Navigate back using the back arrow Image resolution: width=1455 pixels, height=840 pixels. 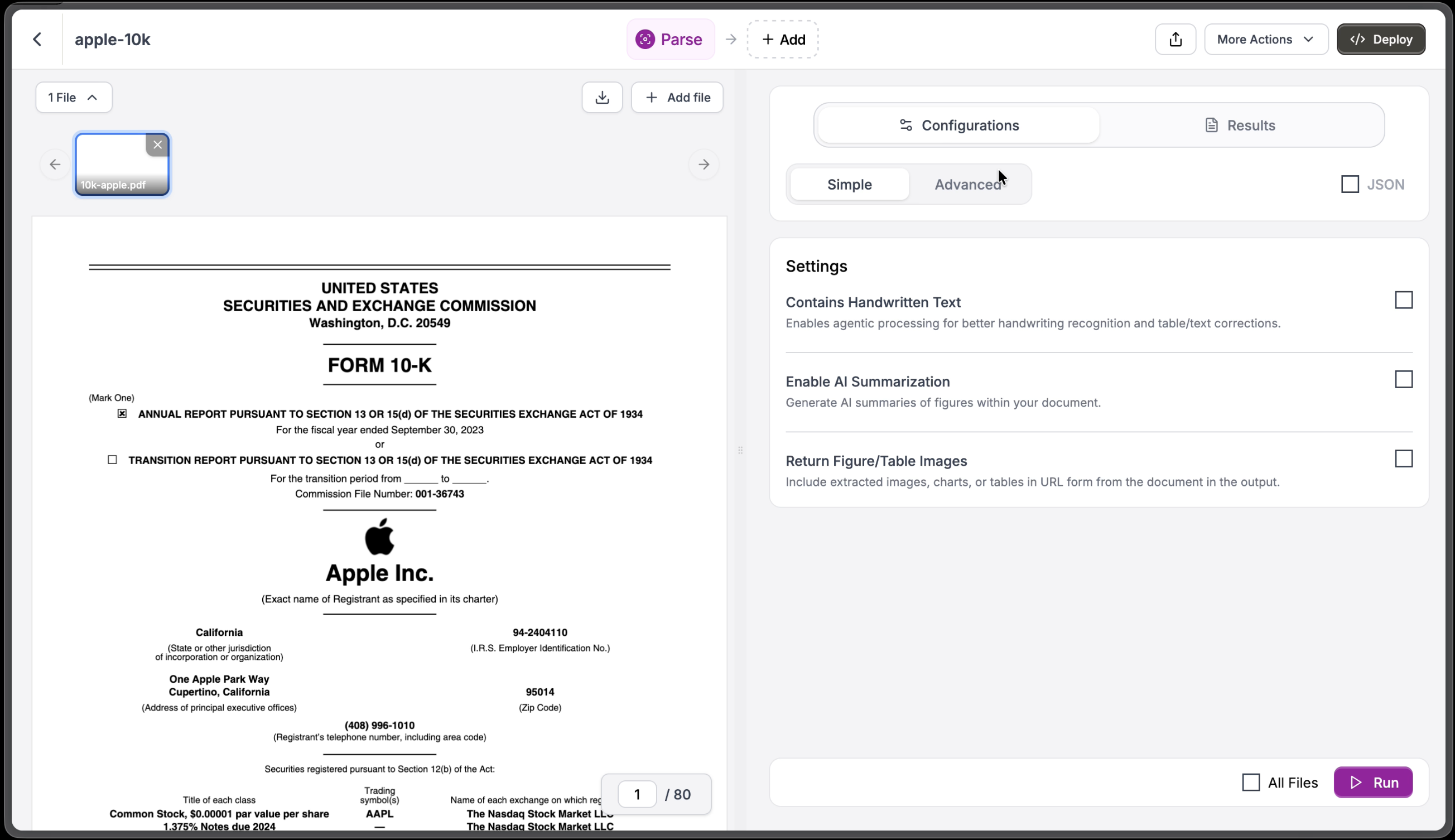37,38
